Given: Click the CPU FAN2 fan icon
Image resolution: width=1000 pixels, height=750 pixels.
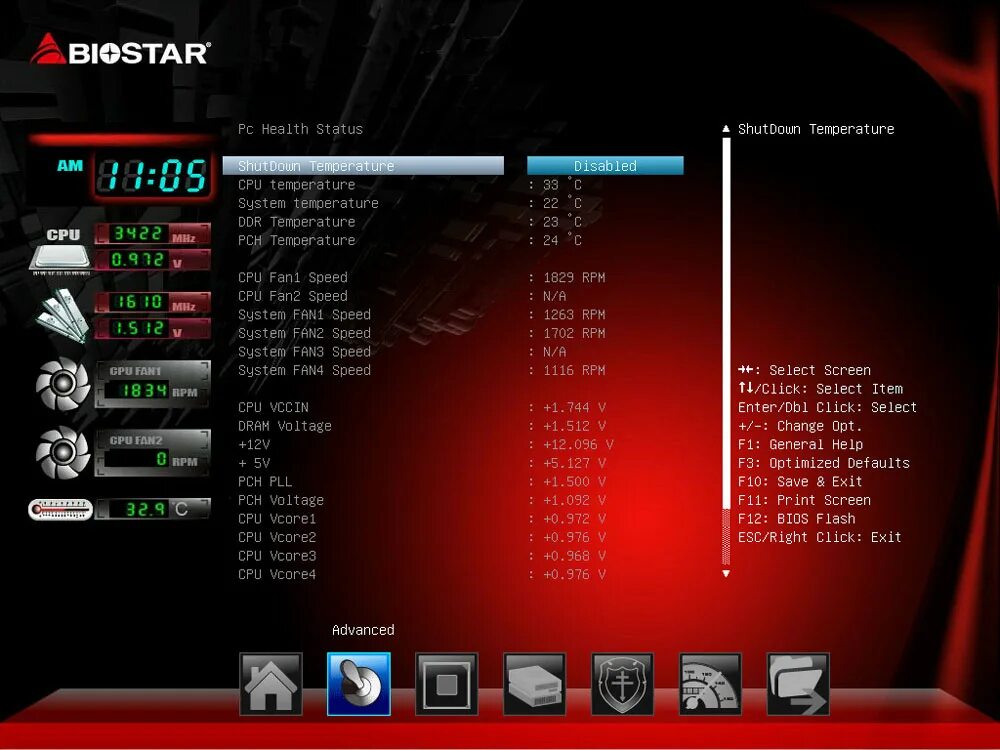Looking at the screenshot, I should (62, 453).
